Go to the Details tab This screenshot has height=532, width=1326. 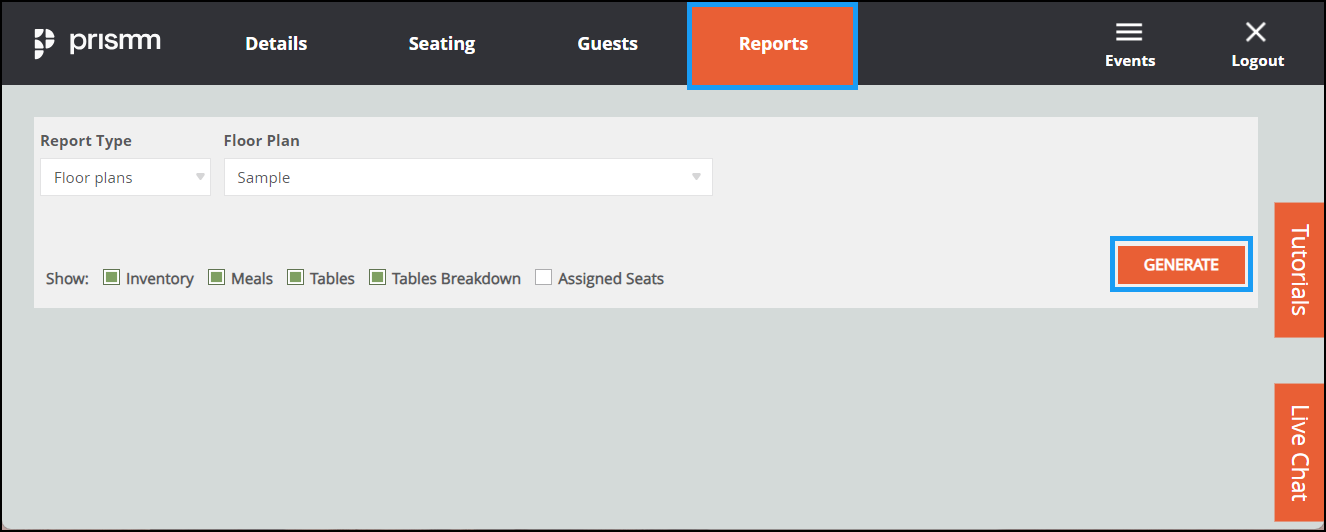[x=276, y=44]
